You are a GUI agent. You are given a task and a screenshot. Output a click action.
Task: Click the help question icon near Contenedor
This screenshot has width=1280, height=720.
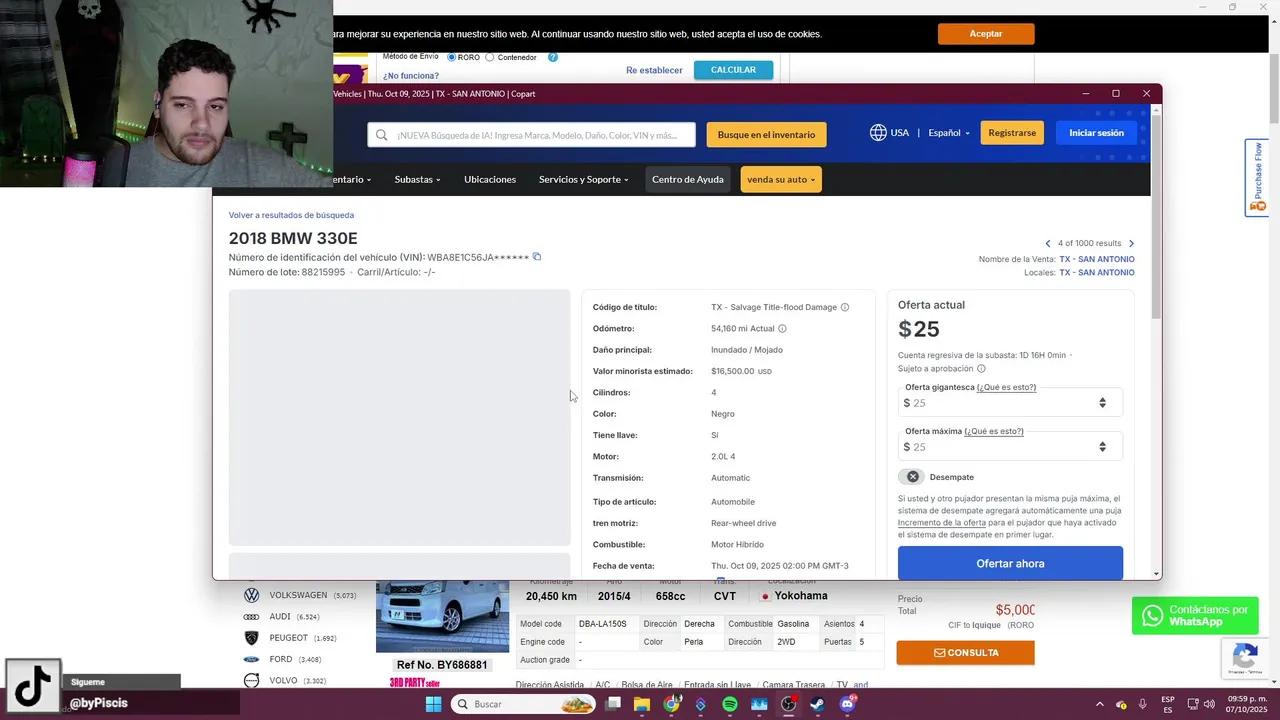pos(553,57)
